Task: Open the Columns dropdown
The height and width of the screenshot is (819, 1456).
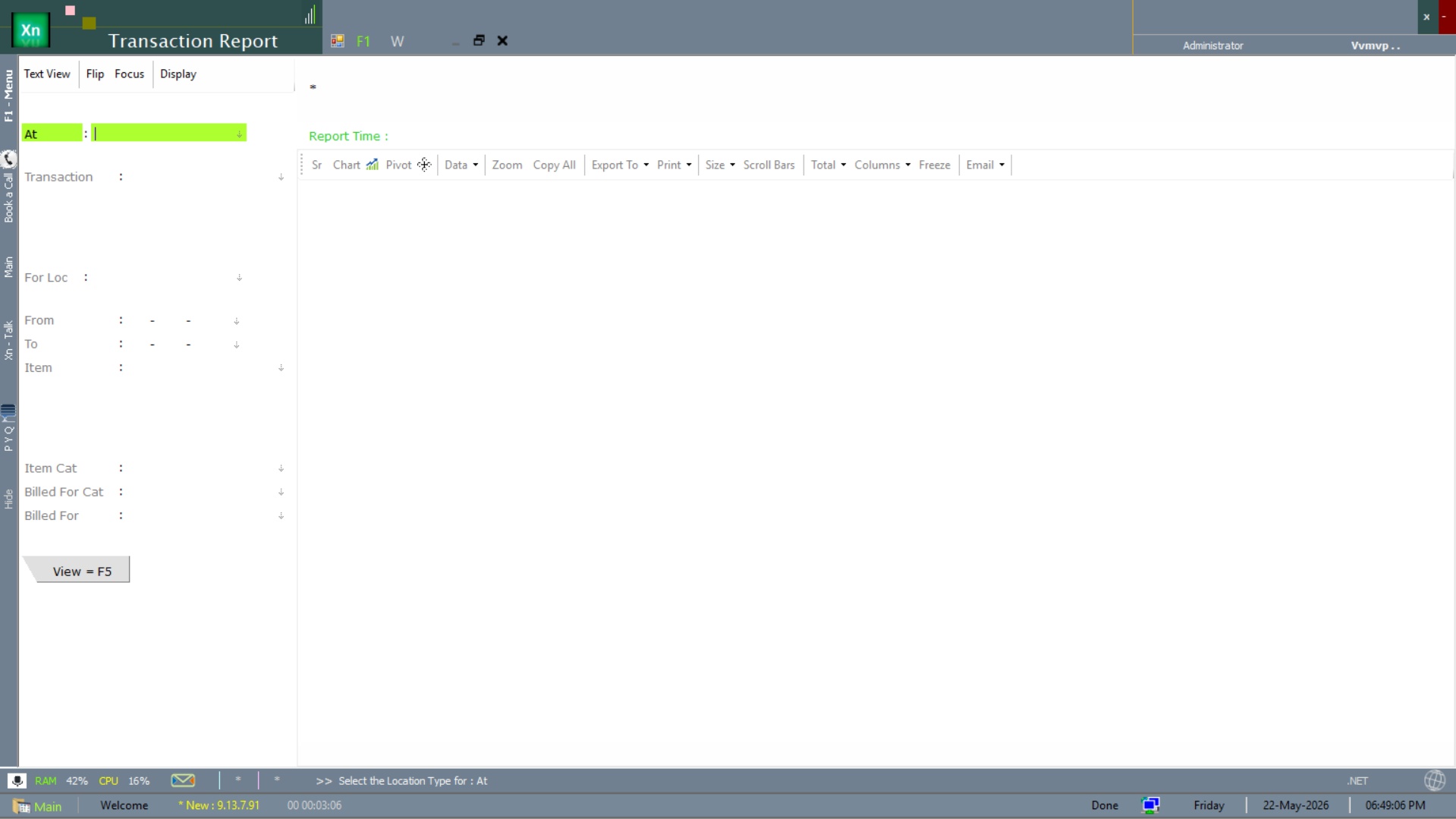Action: 882,165
